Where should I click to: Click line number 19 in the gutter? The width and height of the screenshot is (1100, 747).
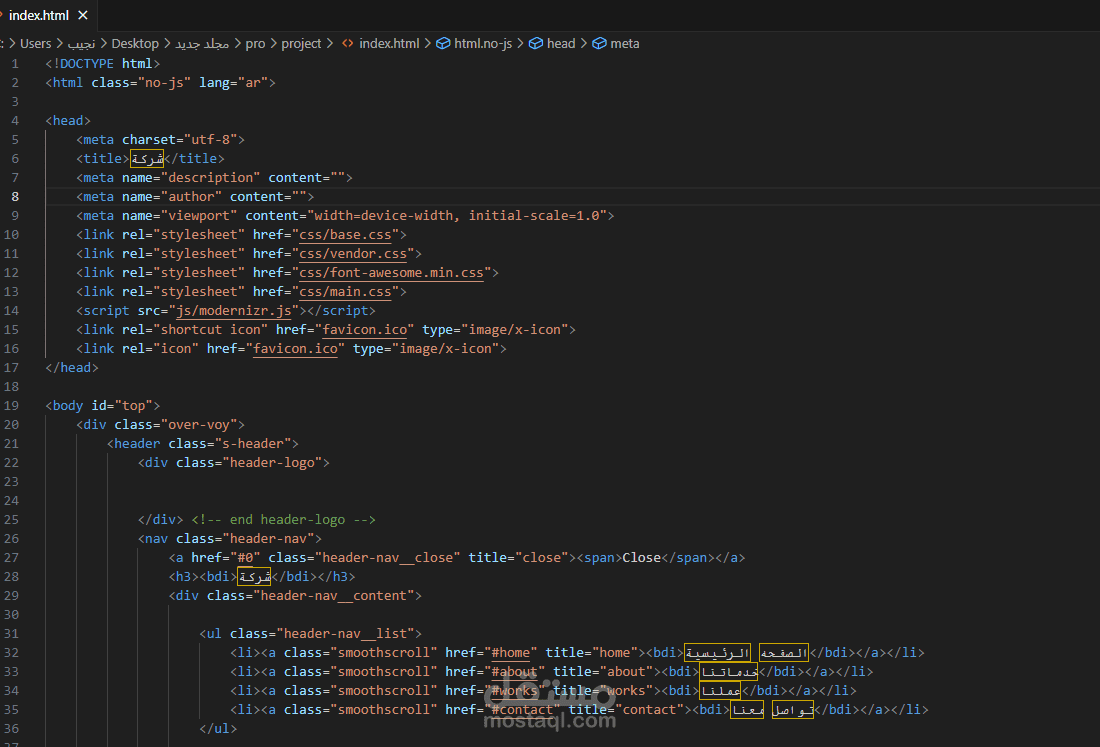click(x=11, y=405)
